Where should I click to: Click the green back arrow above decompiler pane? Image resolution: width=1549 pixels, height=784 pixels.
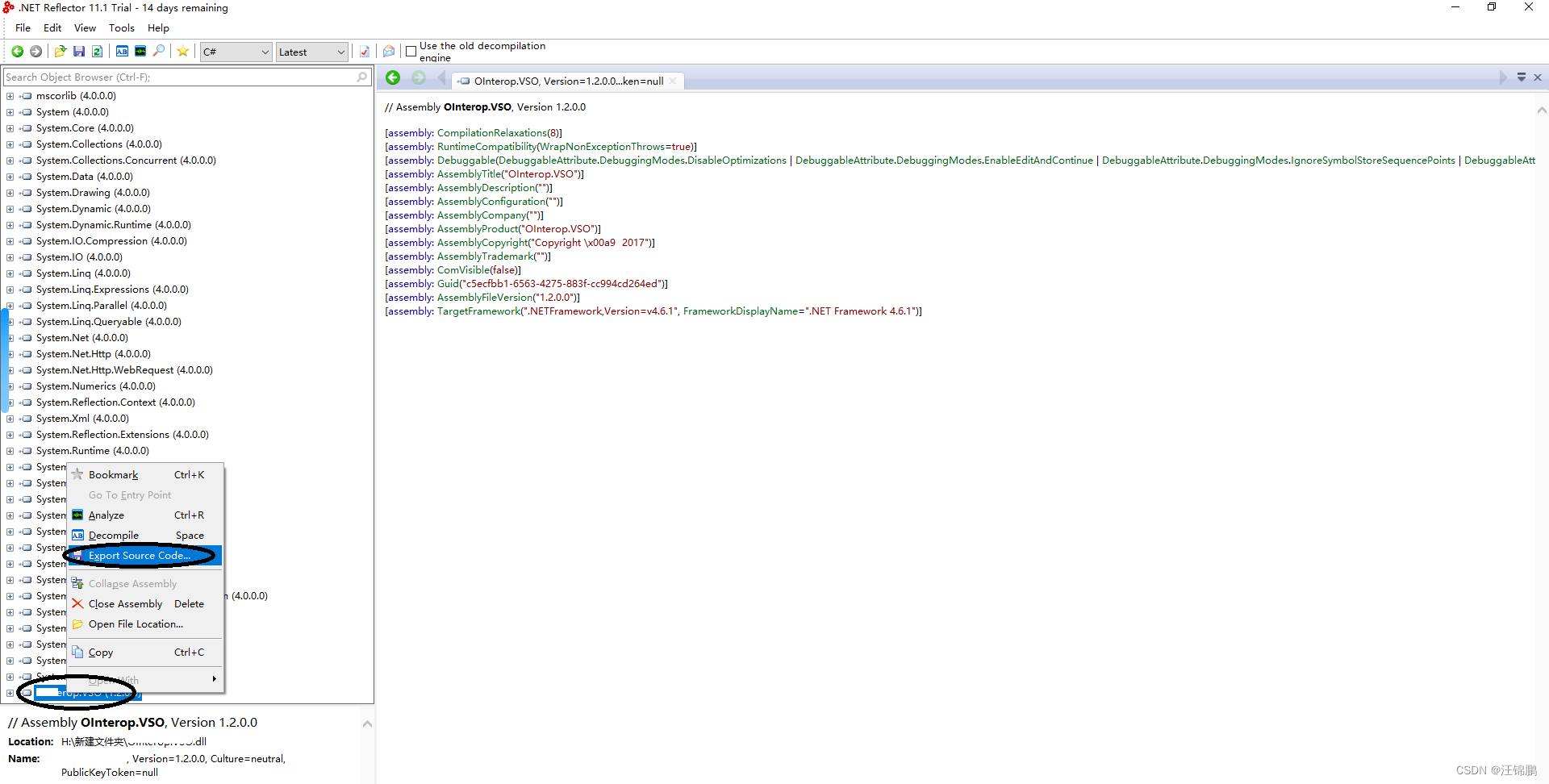393,78
